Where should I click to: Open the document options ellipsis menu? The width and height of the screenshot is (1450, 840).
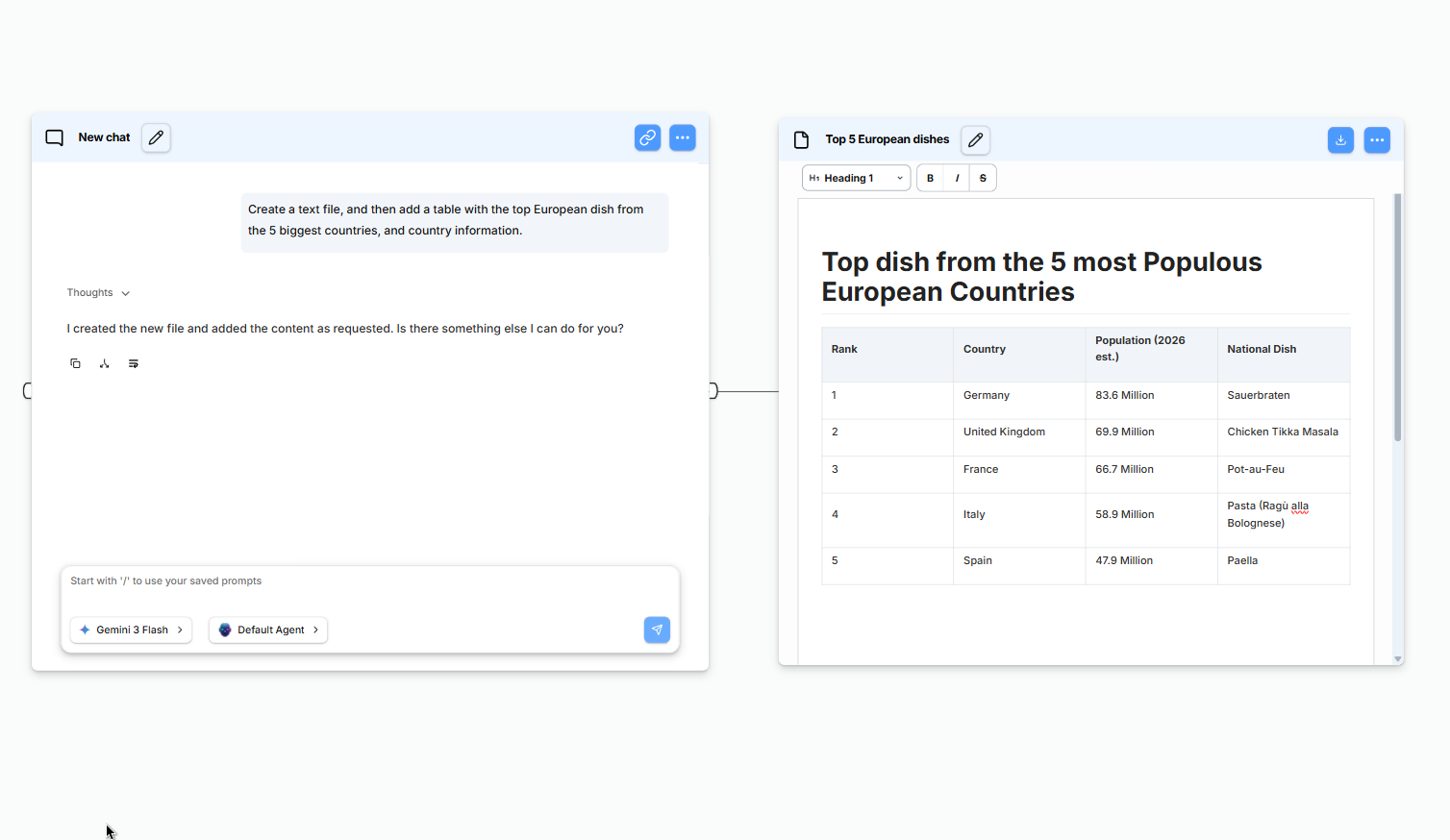(1377, 139)
